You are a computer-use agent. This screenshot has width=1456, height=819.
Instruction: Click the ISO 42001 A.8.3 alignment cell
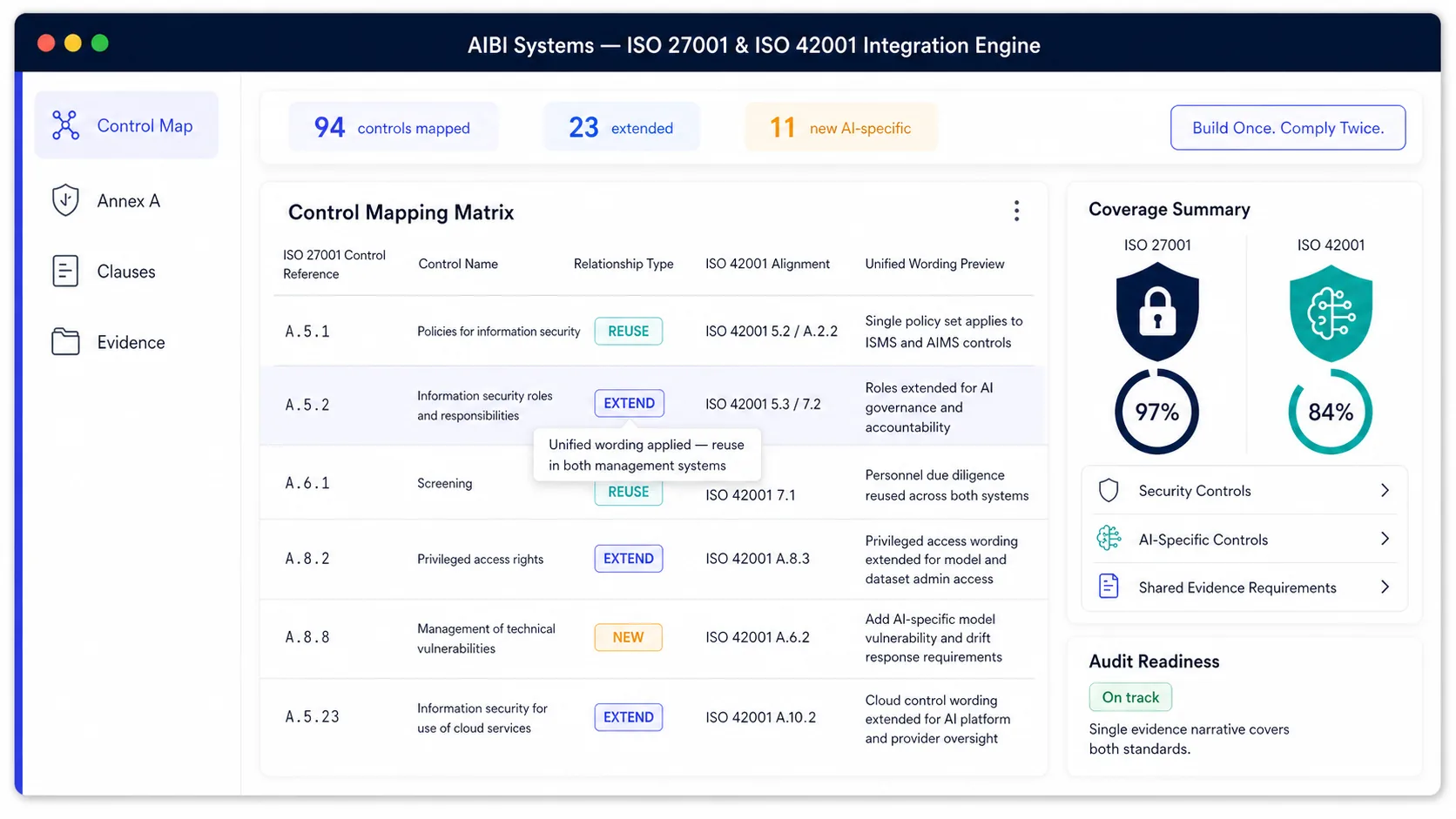tap(758, 559)
